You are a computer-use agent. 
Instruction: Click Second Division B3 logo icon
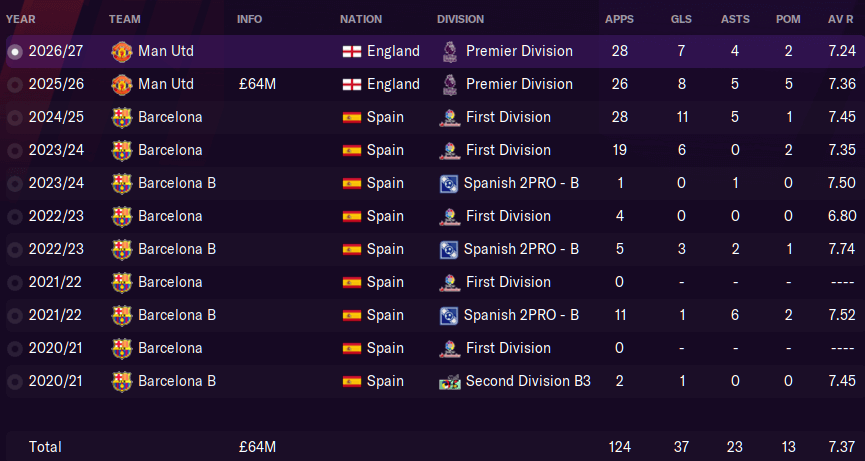point(450,382)
